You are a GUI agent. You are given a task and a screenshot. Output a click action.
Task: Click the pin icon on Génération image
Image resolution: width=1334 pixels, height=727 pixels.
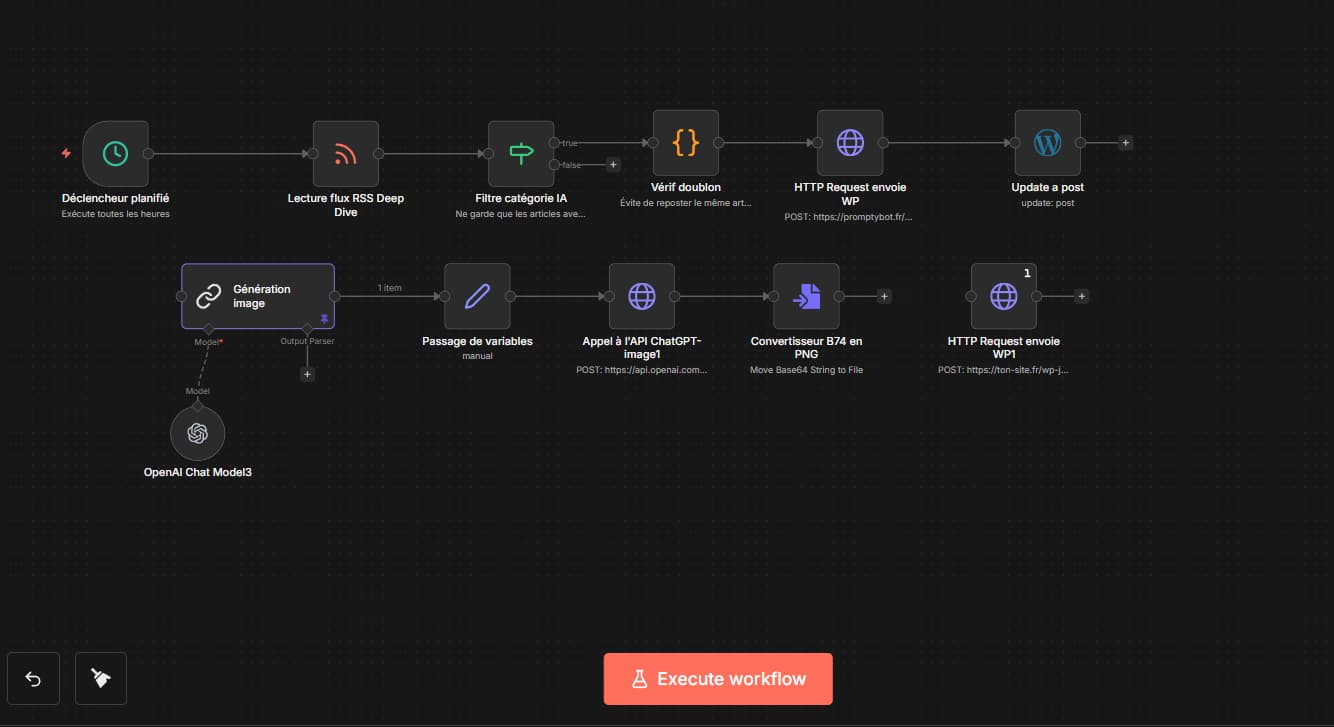point(324,318)
